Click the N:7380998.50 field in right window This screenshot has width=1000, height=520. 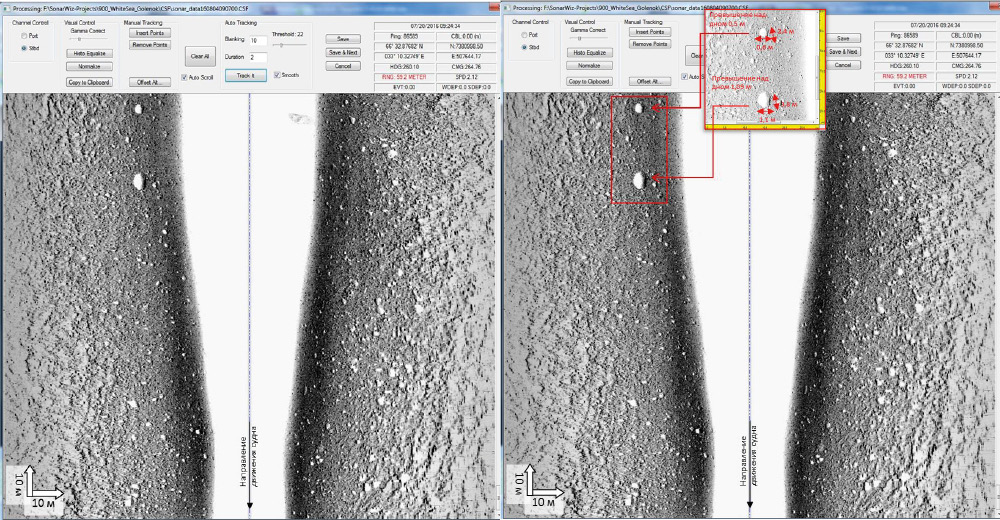[965, 46]
